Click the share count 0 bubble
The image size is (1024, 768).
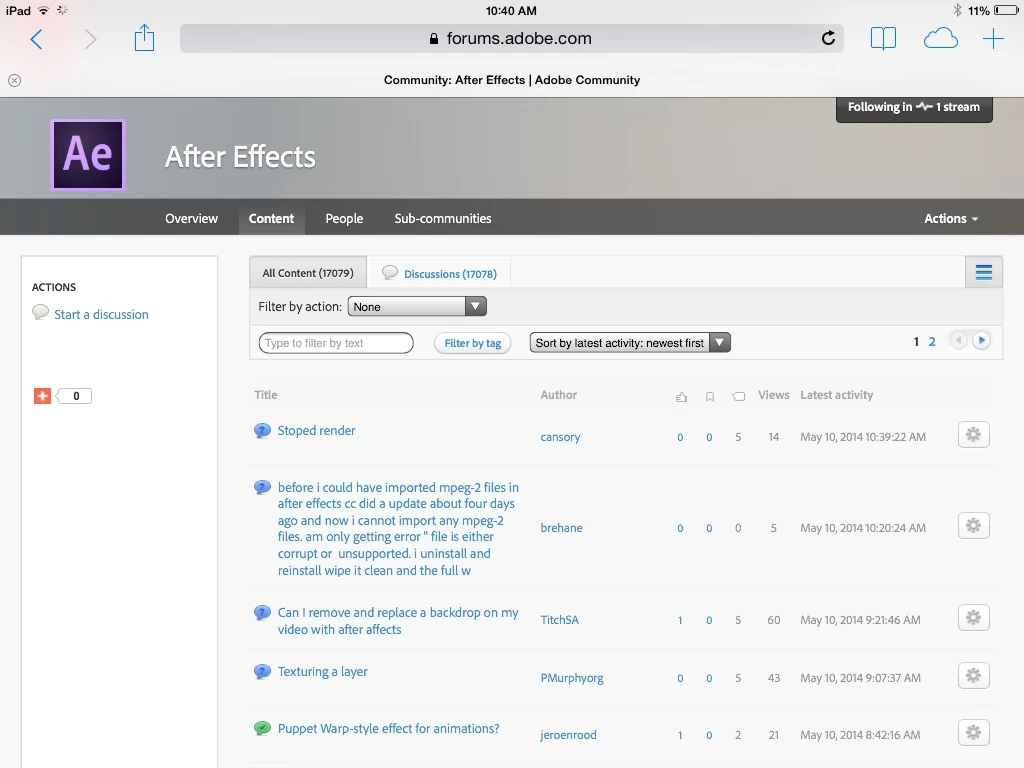(x=75, y=396)
